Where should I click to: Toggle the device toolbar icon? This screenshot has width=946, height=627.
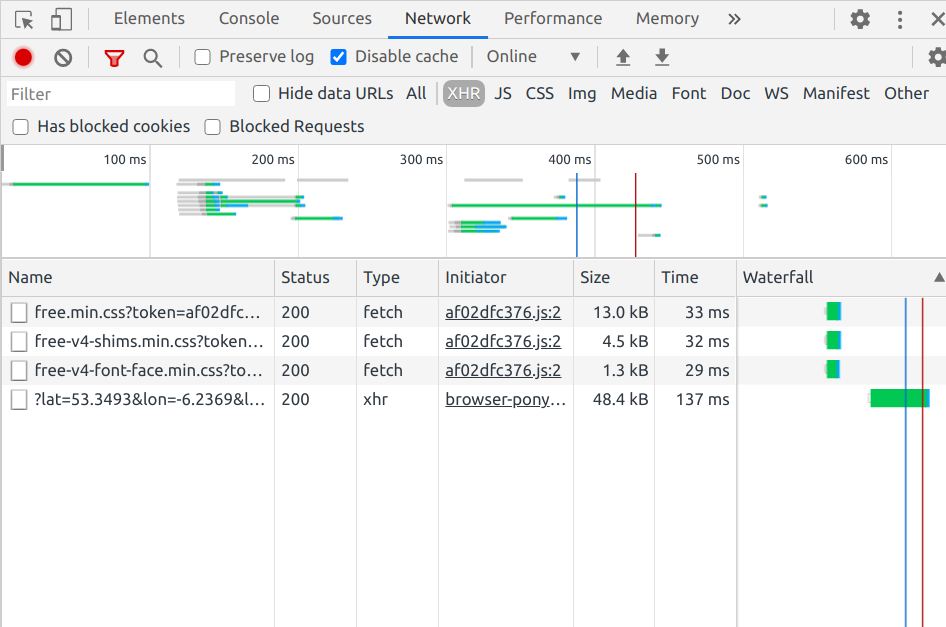[x=62, y=19]
